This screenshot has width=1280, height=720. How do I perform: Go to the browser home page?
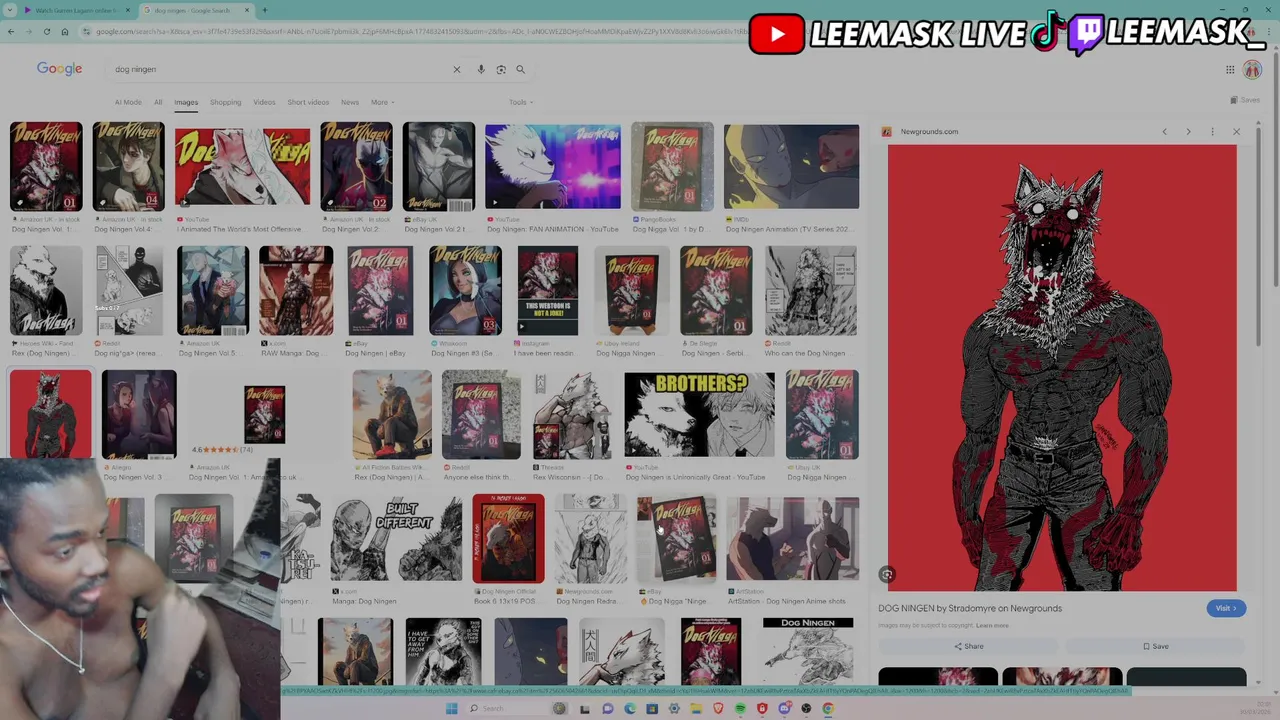click(65, 32)
